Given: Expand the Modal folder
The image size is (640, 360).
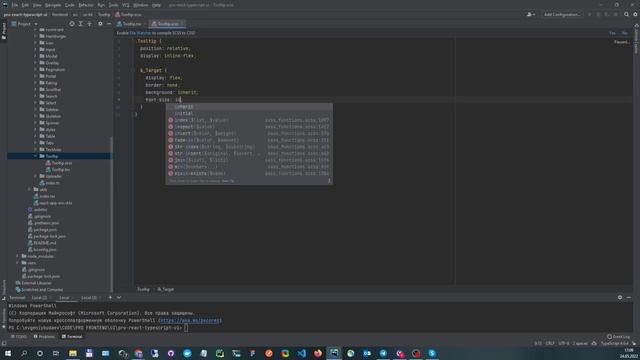Looking at the screenshot, I should tap(36, 56).
